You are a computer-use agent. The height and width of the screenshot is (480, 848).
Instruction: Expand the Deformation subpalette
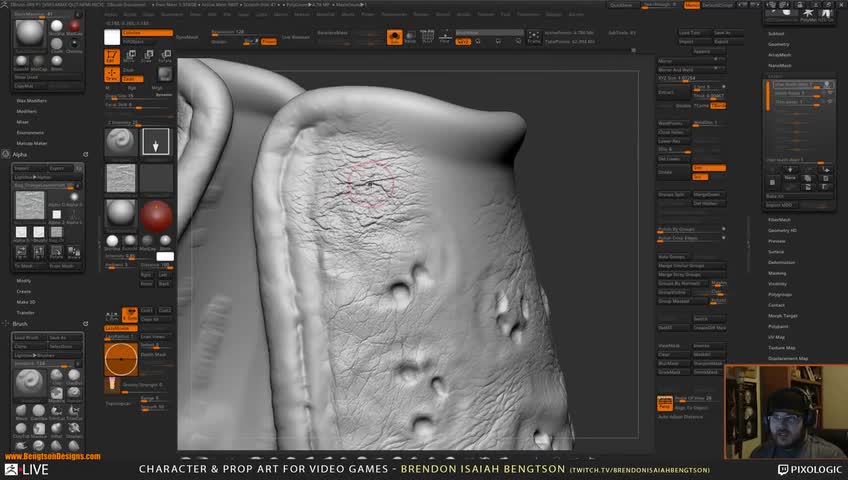[x=782, y=262]
